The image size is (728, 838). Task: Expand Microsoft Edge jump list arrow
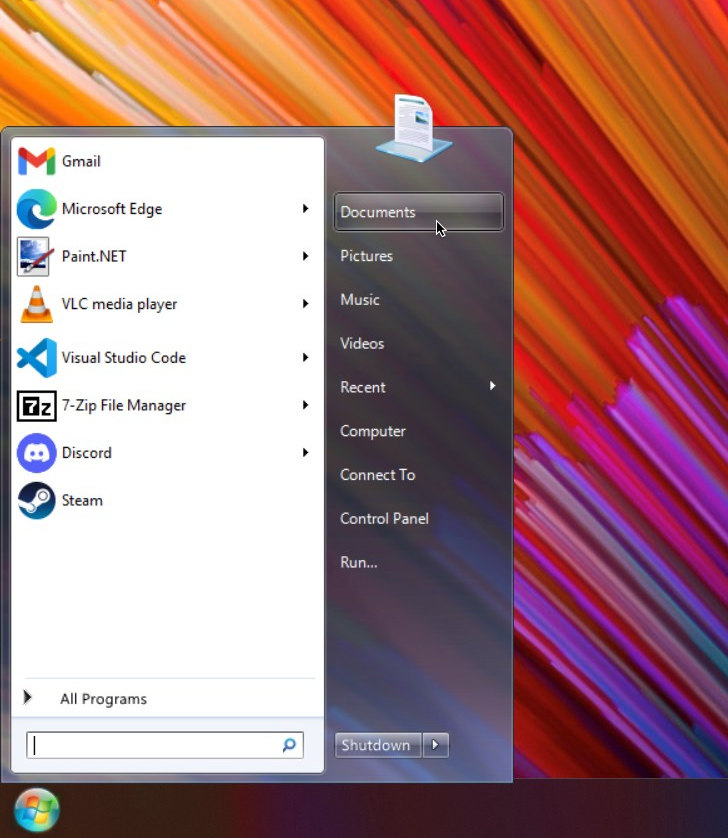305,208
